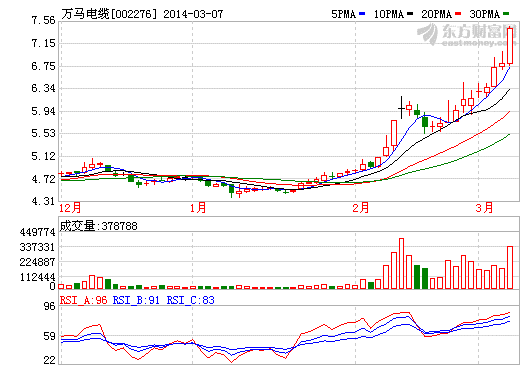
Task: Click the 112444 volume axis label
Action: [x=37, y=277]
